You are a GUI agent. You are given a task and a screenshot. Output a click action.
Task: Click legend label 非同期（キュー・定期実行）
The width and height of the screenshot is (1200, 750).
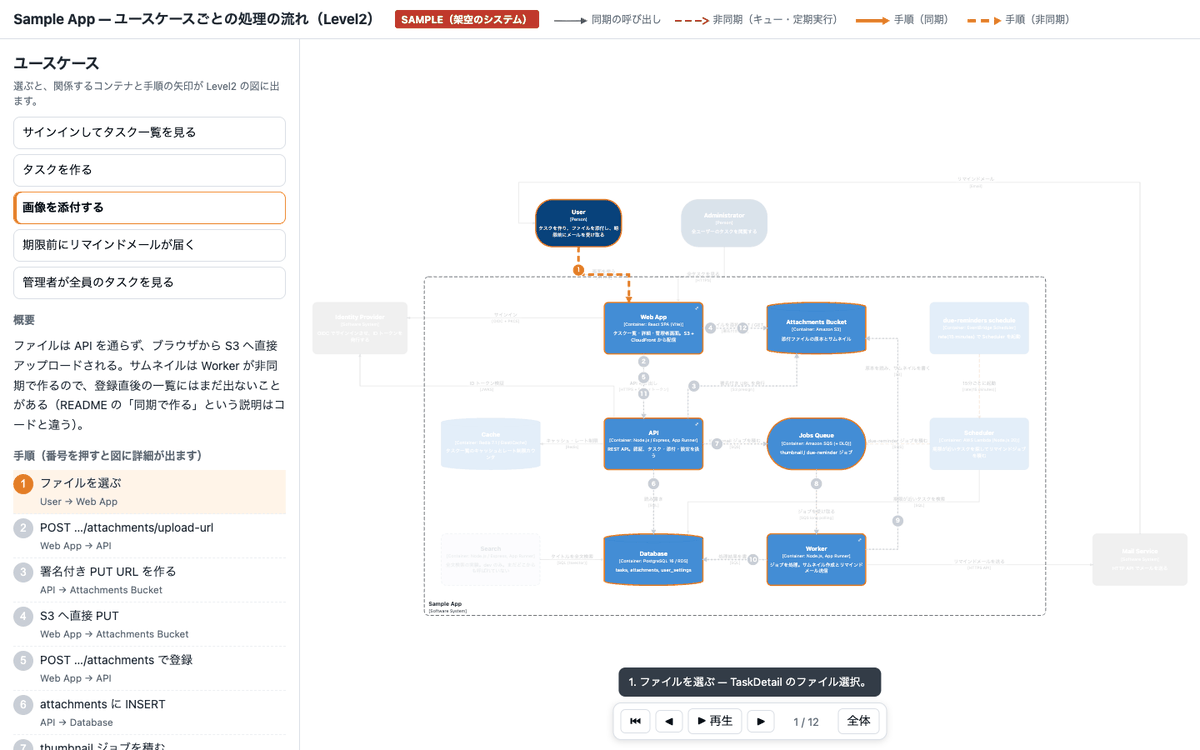[x=775, y=20]
